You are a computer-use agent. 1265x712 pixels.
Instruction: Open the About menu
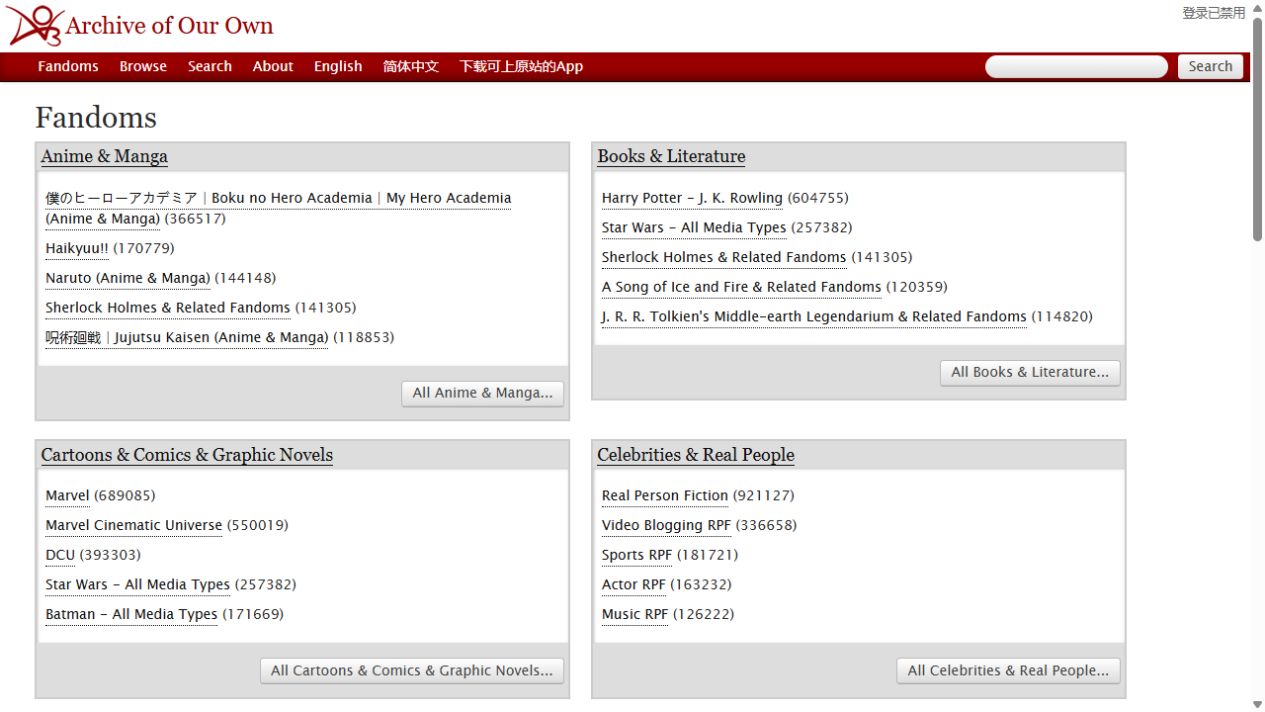coord(273,66)
